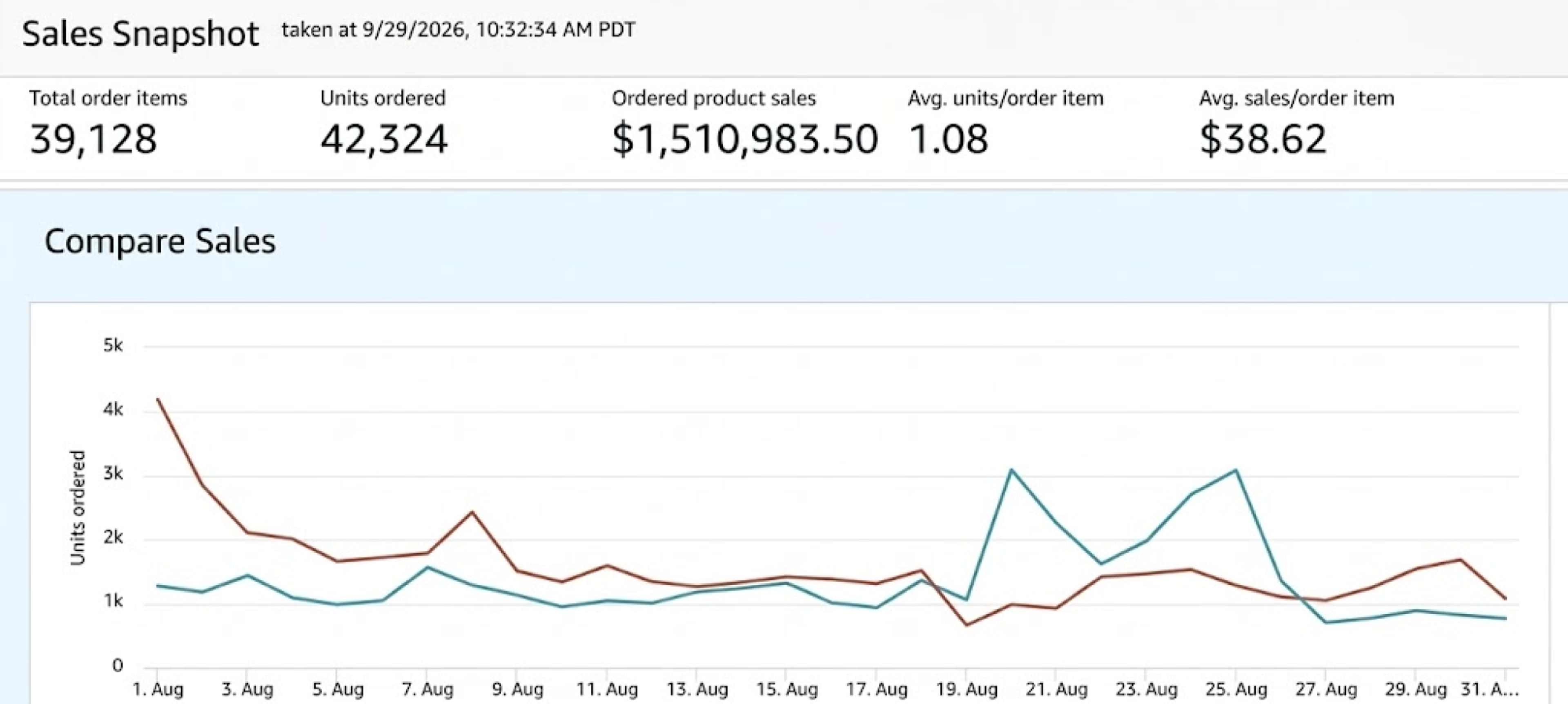The height and width of the screenshot is (704, 1568).
Task: Click the red line low point at 19 Aug
Action: (x=966, y=625)
